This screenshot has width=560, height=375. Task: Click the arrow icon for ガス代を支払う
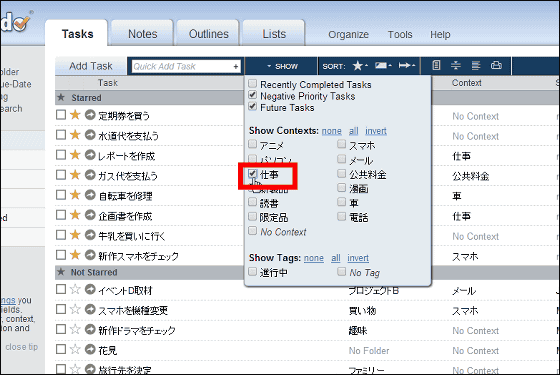90,175
